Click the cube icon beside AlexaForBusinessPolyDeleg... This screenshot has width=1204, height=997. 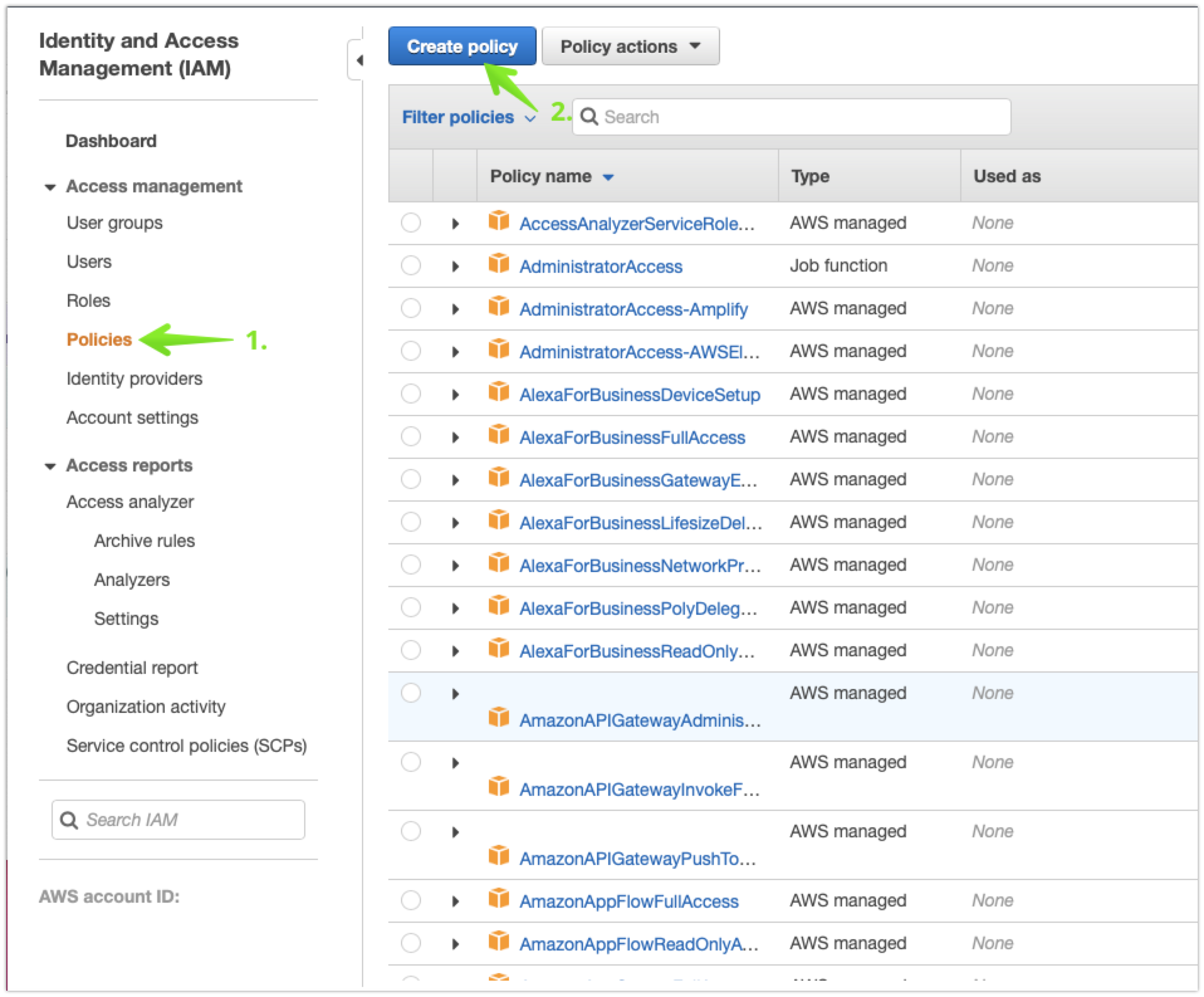click(499, 606)
